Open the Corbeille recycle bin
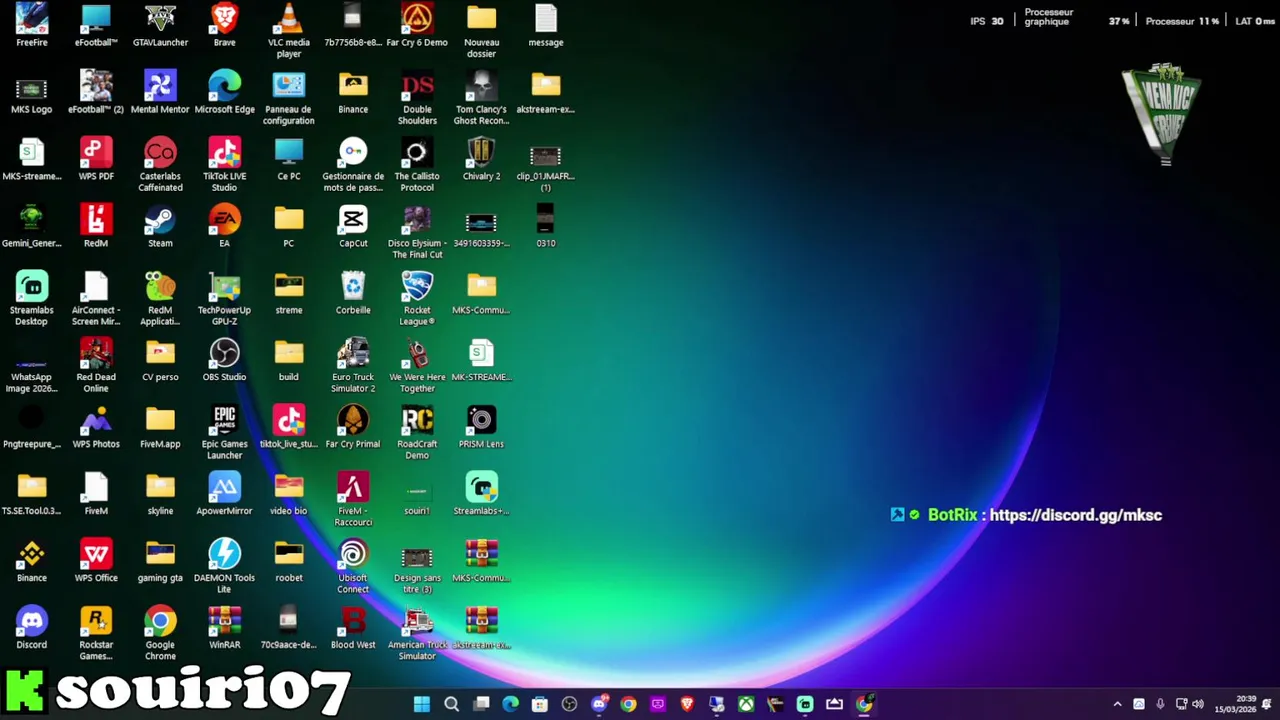This screenshot has height=720, width=1280. pyautogui.click(x=353, y=293)
